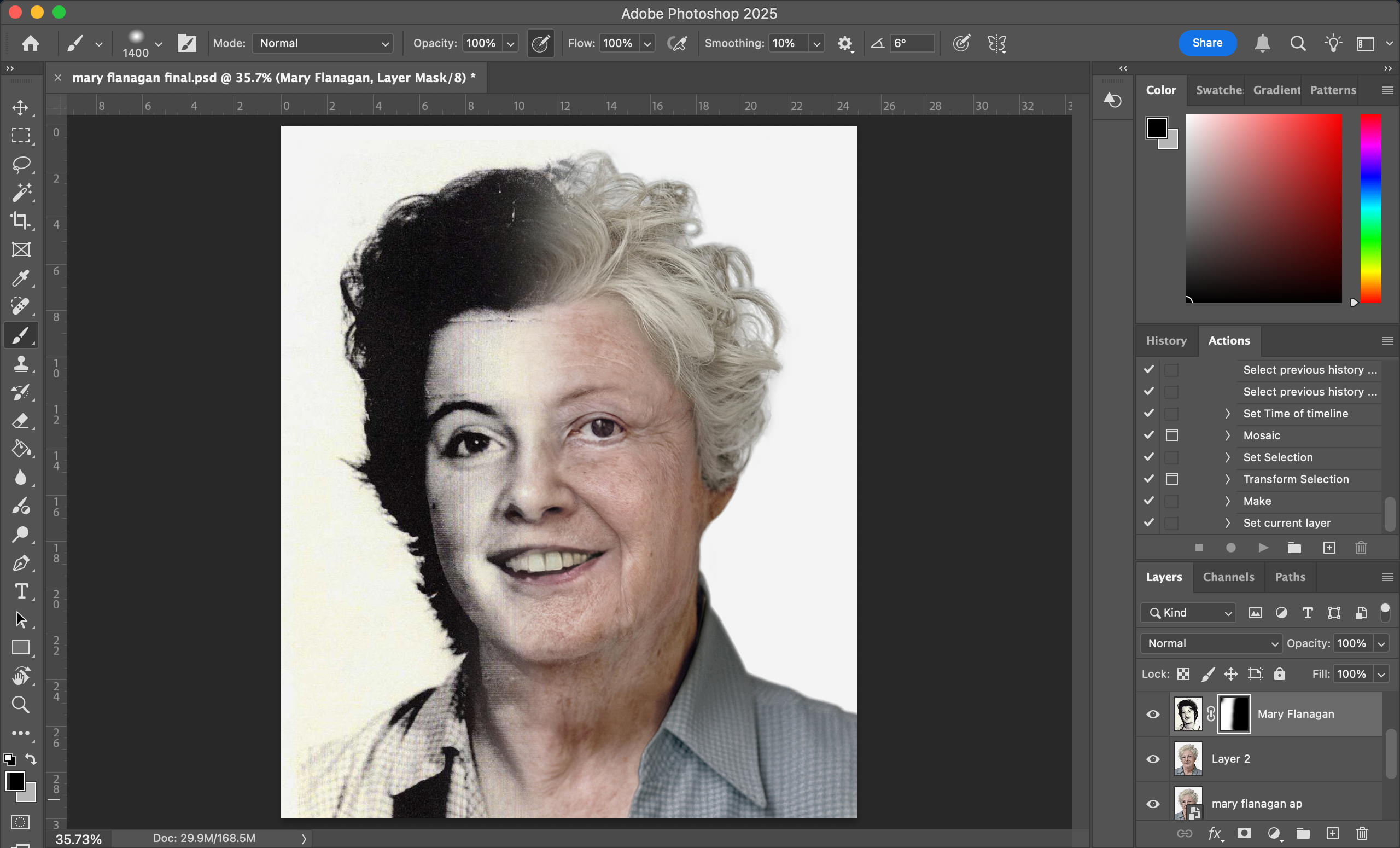The width and height of the screenshot is (1400, 848).
Task: Open the layer effects fx menu
Action: (x=1216, y=834)
